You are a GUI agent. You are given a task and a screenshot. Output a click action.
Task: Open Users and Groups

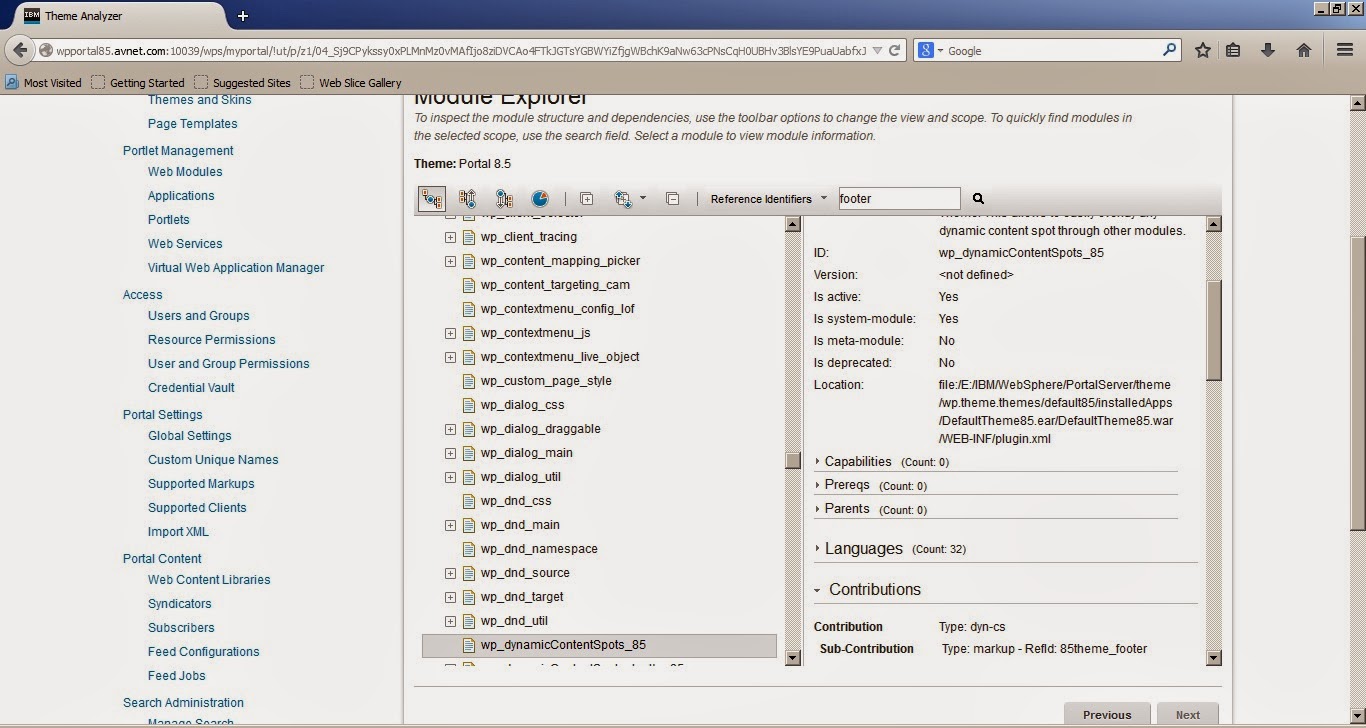[199, 316]
